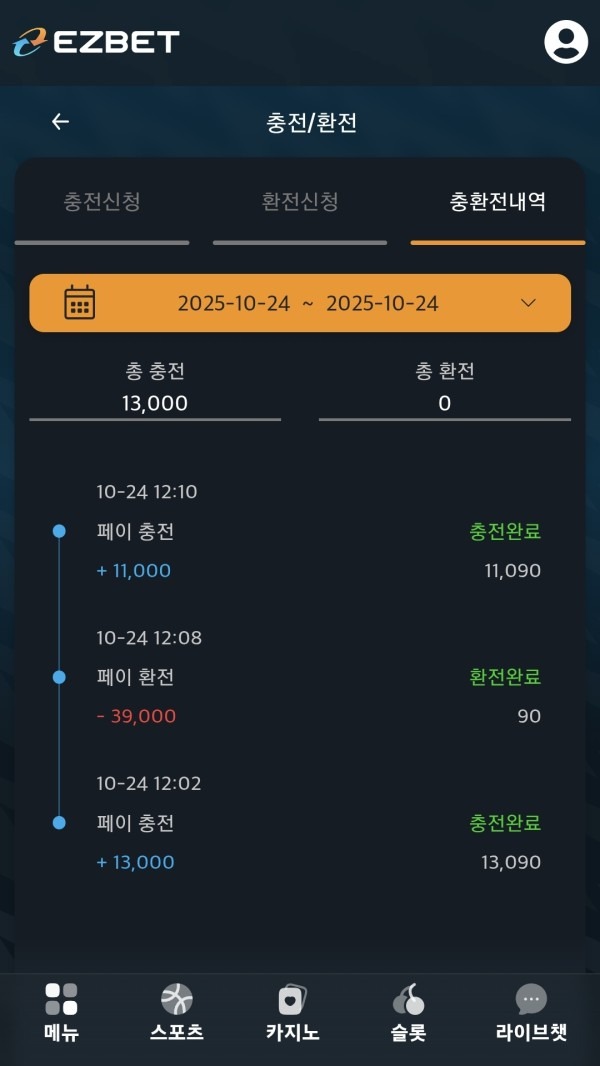The height and width of the screenshot is (1066, 600).
Task: Switch to the 환전신청 tab
Action: (x=300, y=202)
